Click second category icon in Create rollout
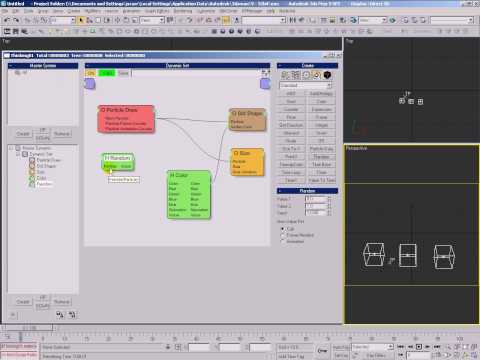 tap(296, 75)
